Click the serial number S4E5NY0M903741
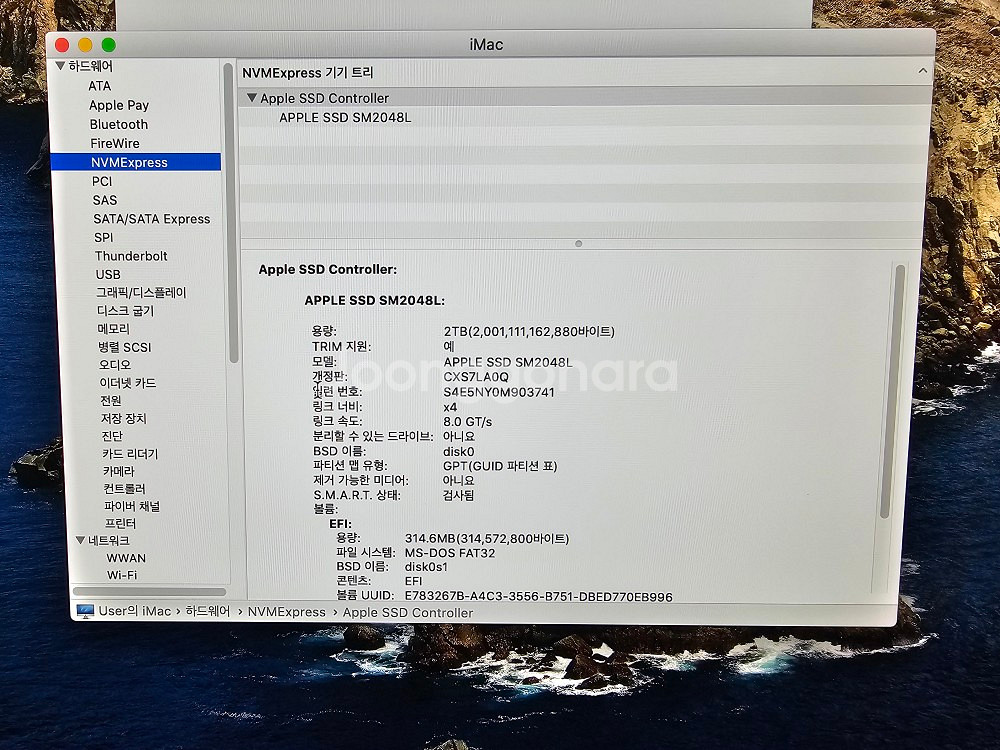This screenshot has height=750, width=1000. pos(499,392)
